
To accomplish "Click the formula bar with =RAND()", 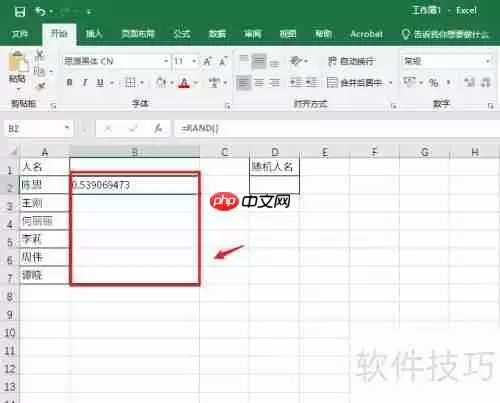I will coord(337,128).
